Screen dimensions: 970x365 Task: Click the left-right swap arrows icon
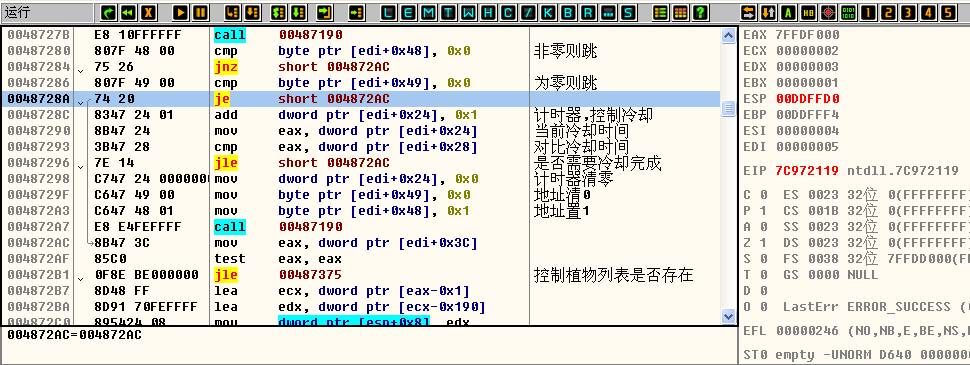(749, 12)
